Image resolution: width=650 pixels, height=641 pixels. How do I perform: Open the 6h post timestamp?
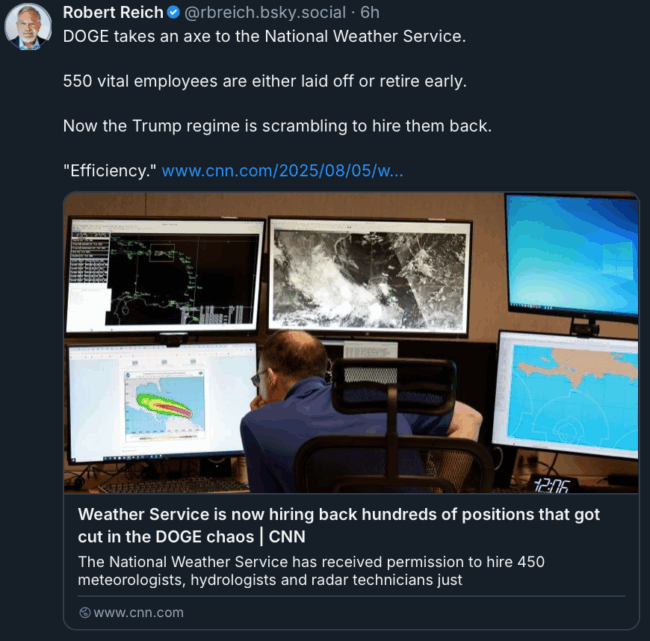(x=370, y=13)
